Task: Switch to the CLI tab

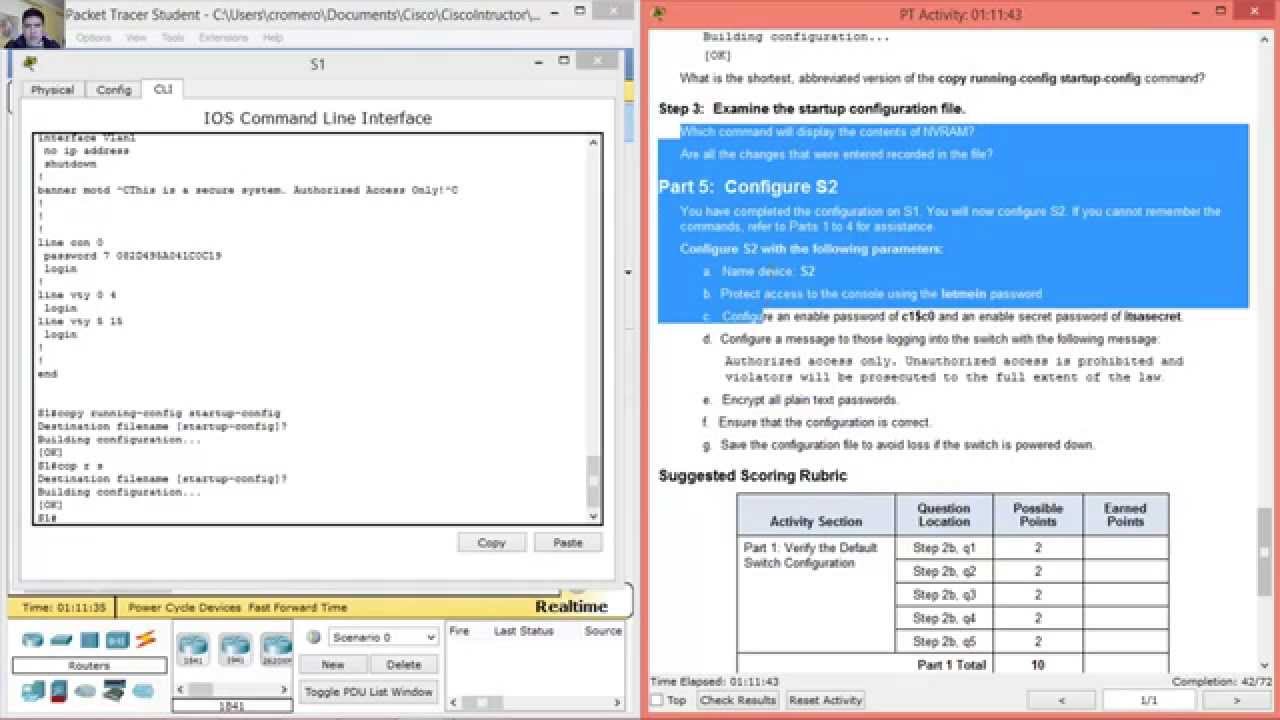Action: point(162,89)
